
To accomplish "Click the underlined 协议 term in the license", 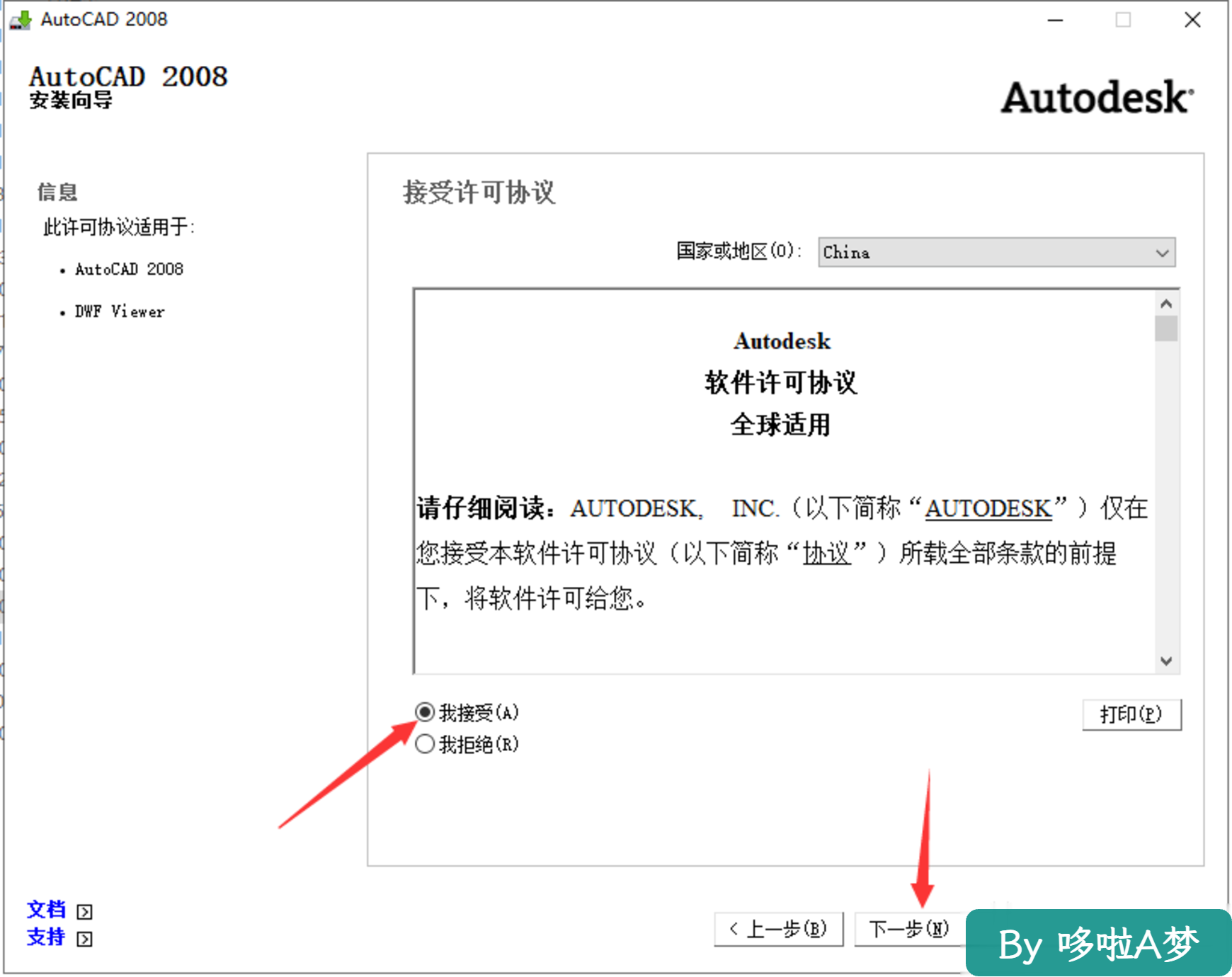I will coord(826,553).
